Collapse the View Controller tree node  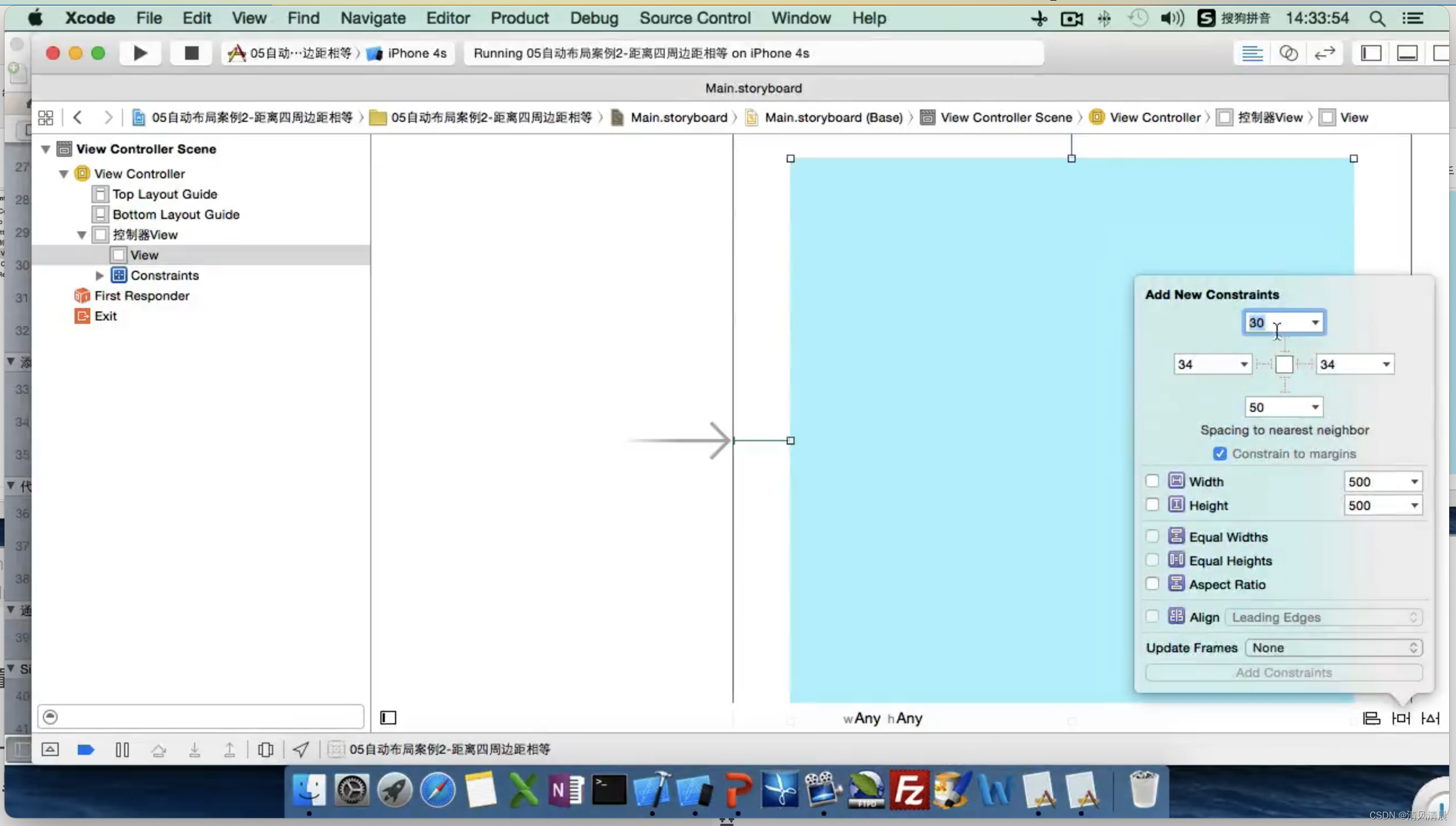pyautogui.click(x=64, y=174)
